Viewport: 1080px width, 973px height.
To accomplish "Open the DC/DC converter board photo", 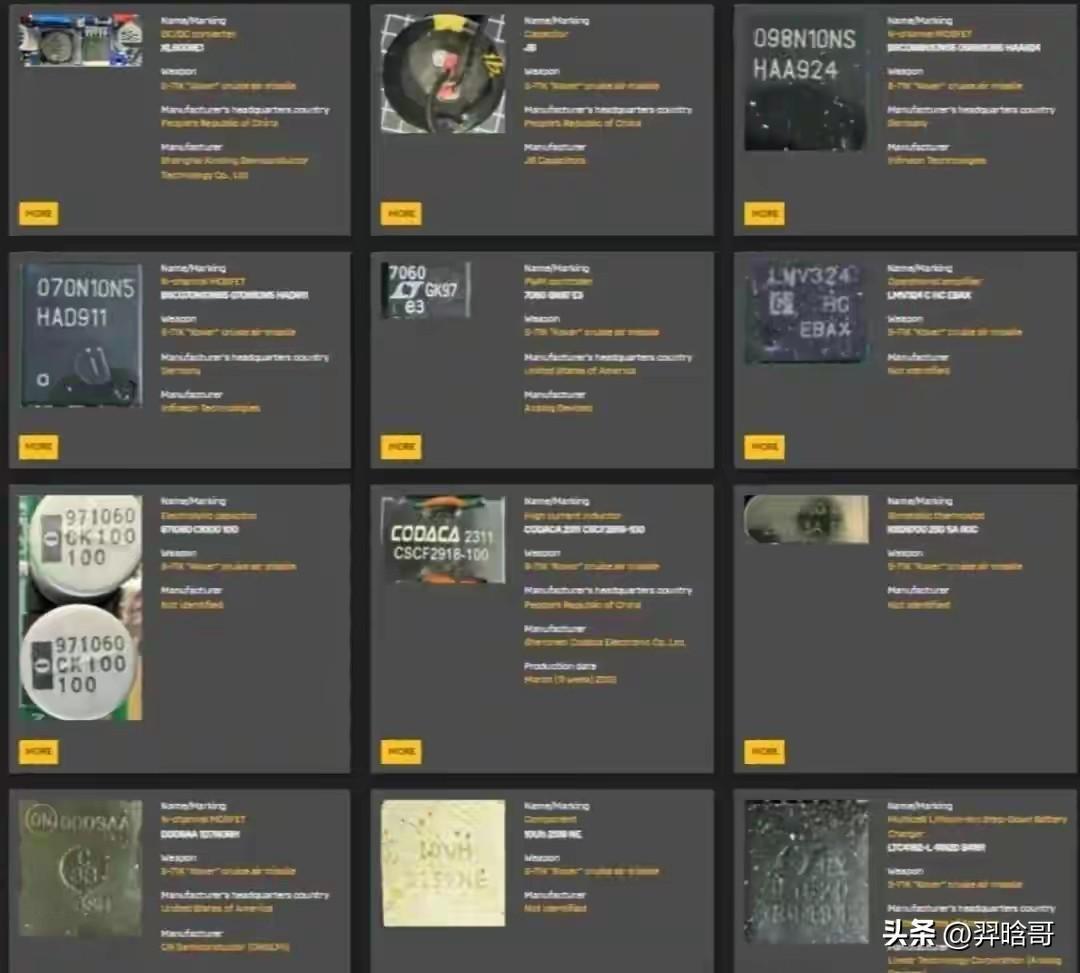I will (x=81, y=40).
